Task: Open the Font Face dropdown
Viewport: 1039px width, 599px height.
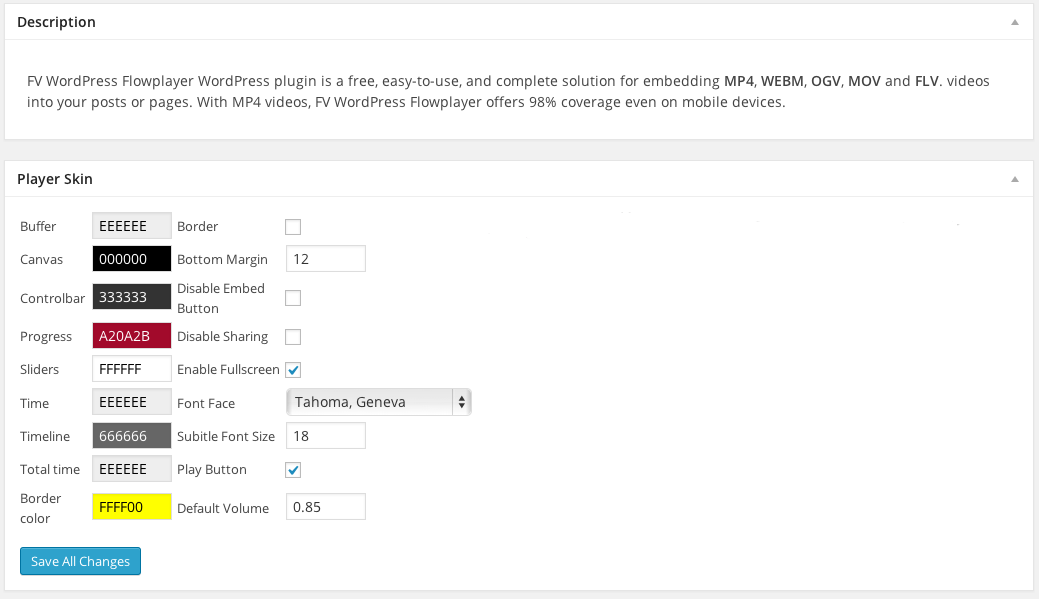Action: click(378, 402)
